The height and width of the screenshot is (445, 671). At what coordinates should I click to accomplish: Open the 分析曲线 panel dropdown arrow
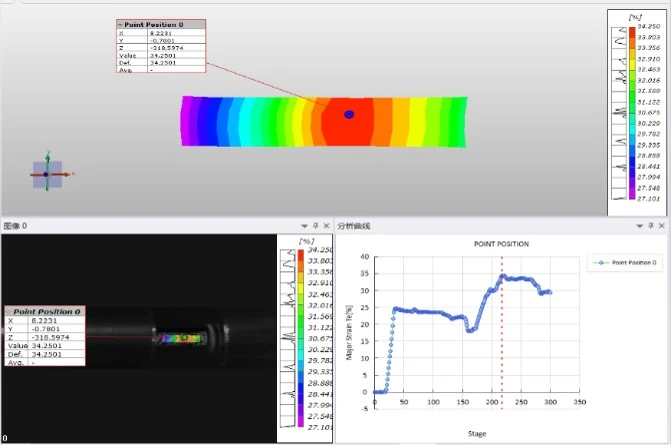point(640,226)
